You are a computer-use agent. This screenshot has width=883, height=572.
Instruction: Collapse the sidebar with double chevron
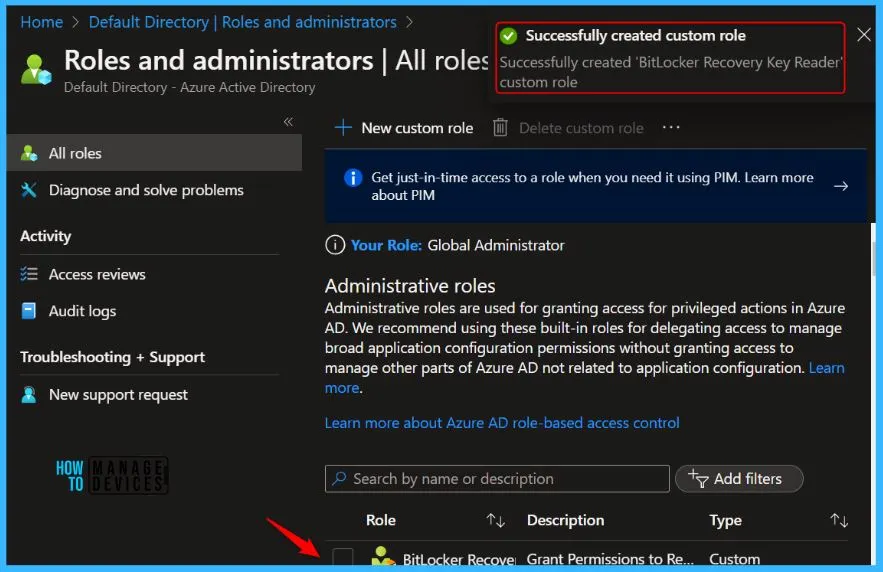point(288,122)
